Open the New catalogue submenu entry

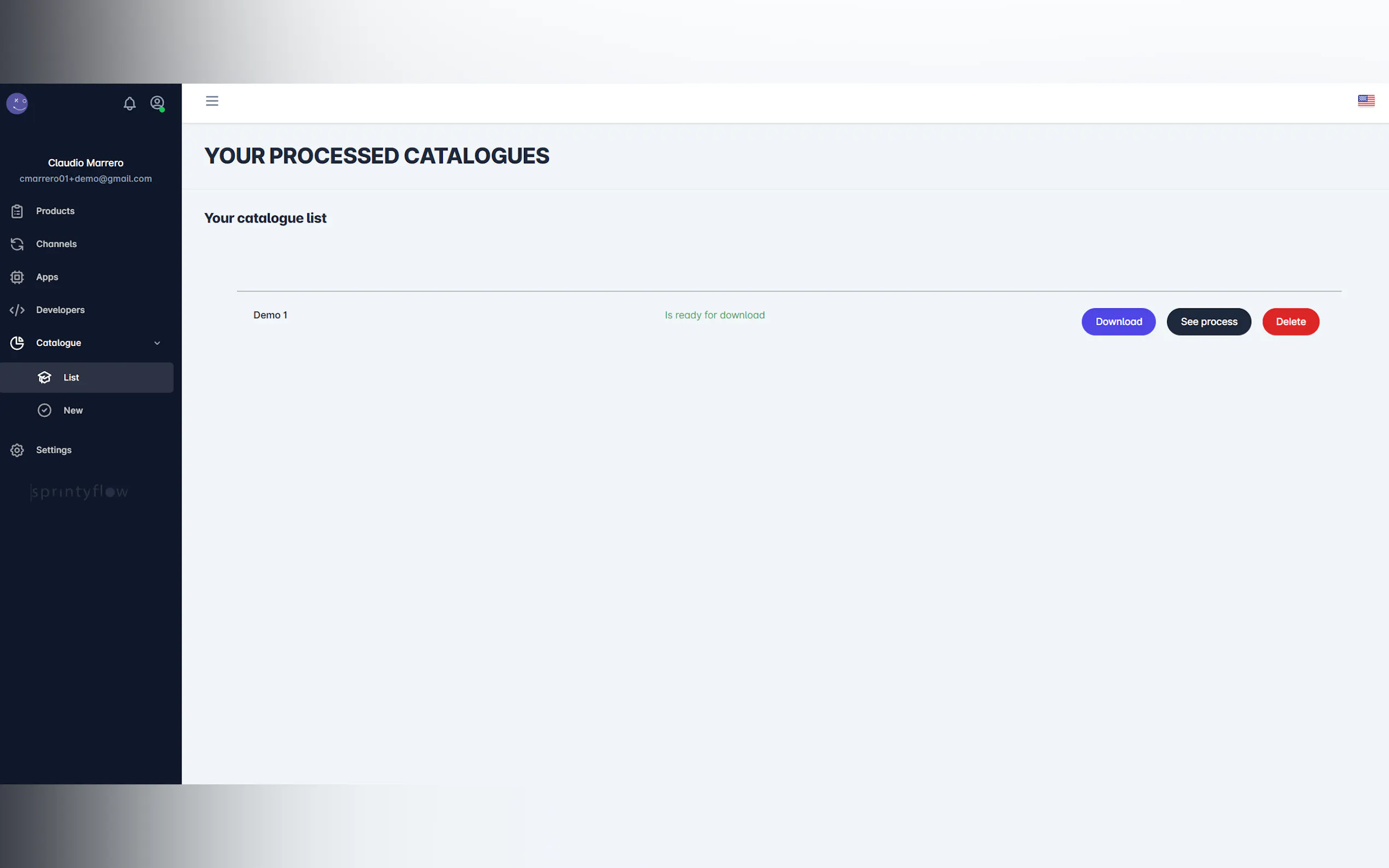[x=73, y=410]
